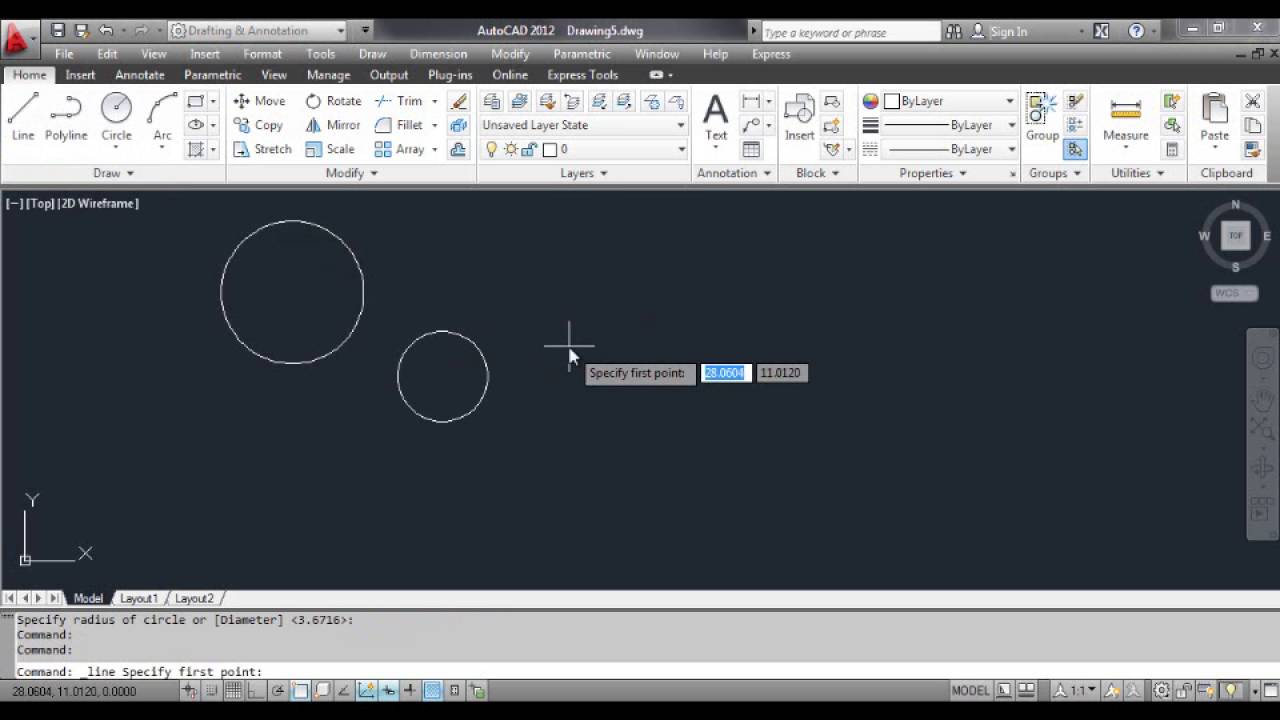Viewport: 1280px width, 720px height.
Task: Switch to the Layout1 tab
Action: (139, 598)
